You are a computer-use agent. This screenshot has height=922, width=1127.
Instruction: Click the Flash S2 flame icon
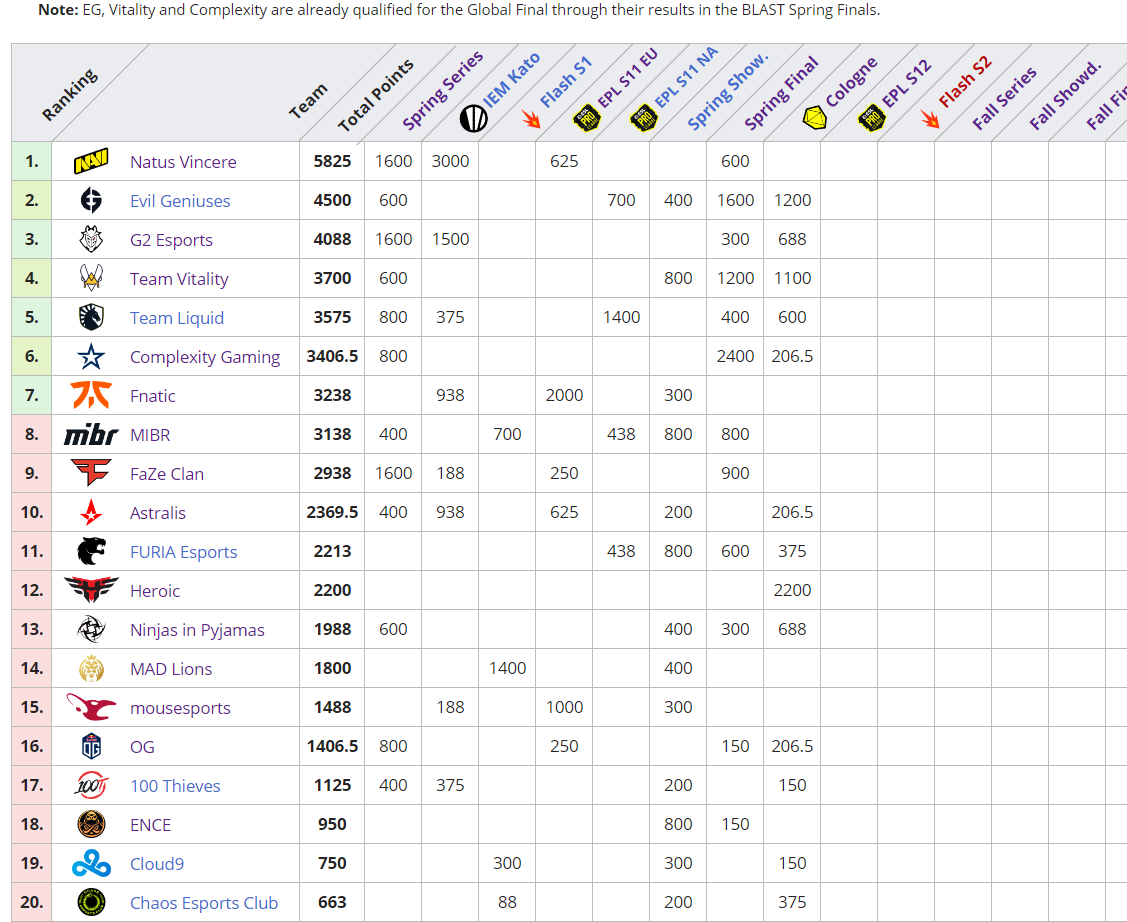coord(930,119)
